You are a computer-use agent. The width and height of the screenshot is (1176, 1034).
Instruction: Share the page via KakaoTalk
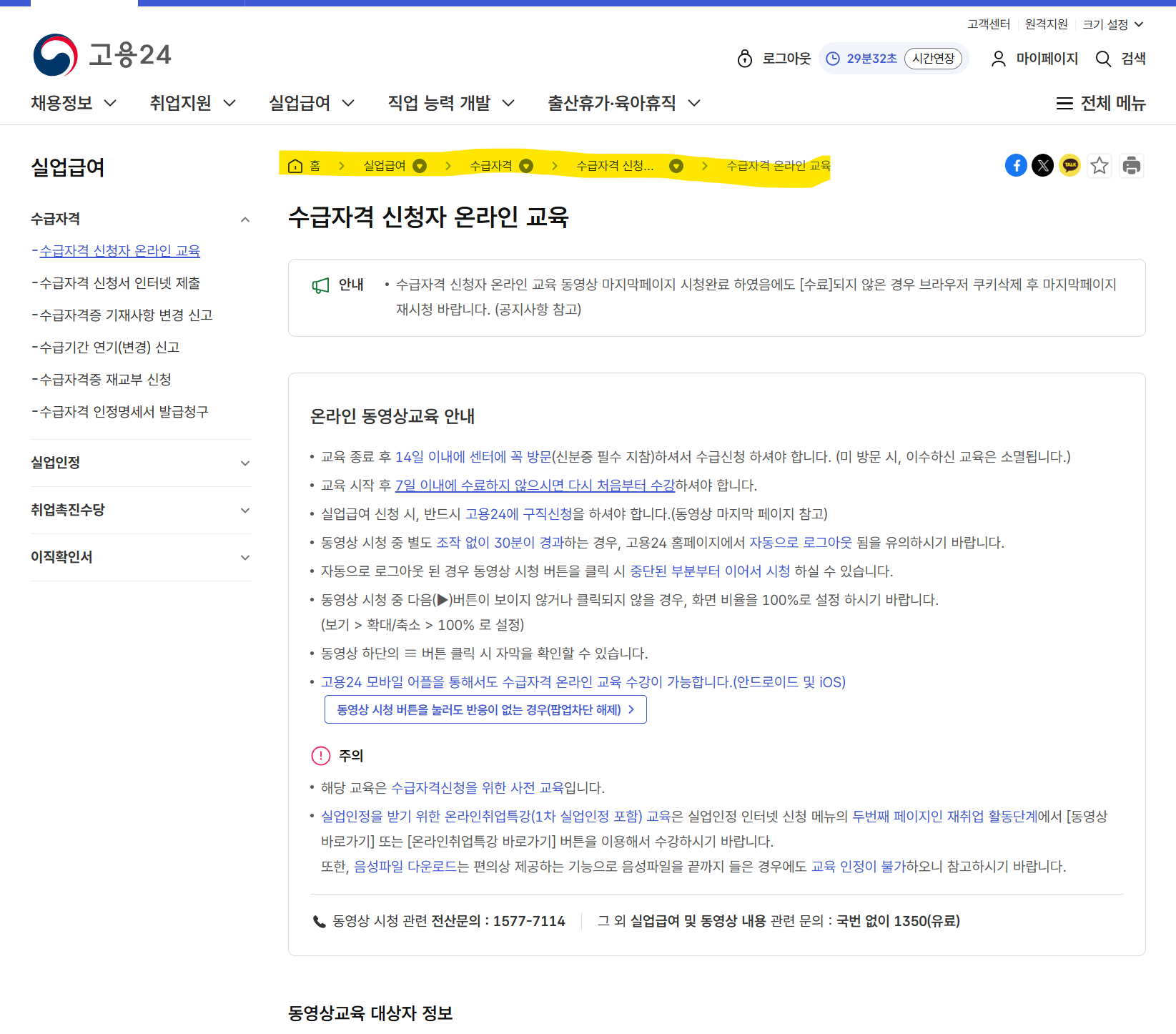(x=1069, y=165)
